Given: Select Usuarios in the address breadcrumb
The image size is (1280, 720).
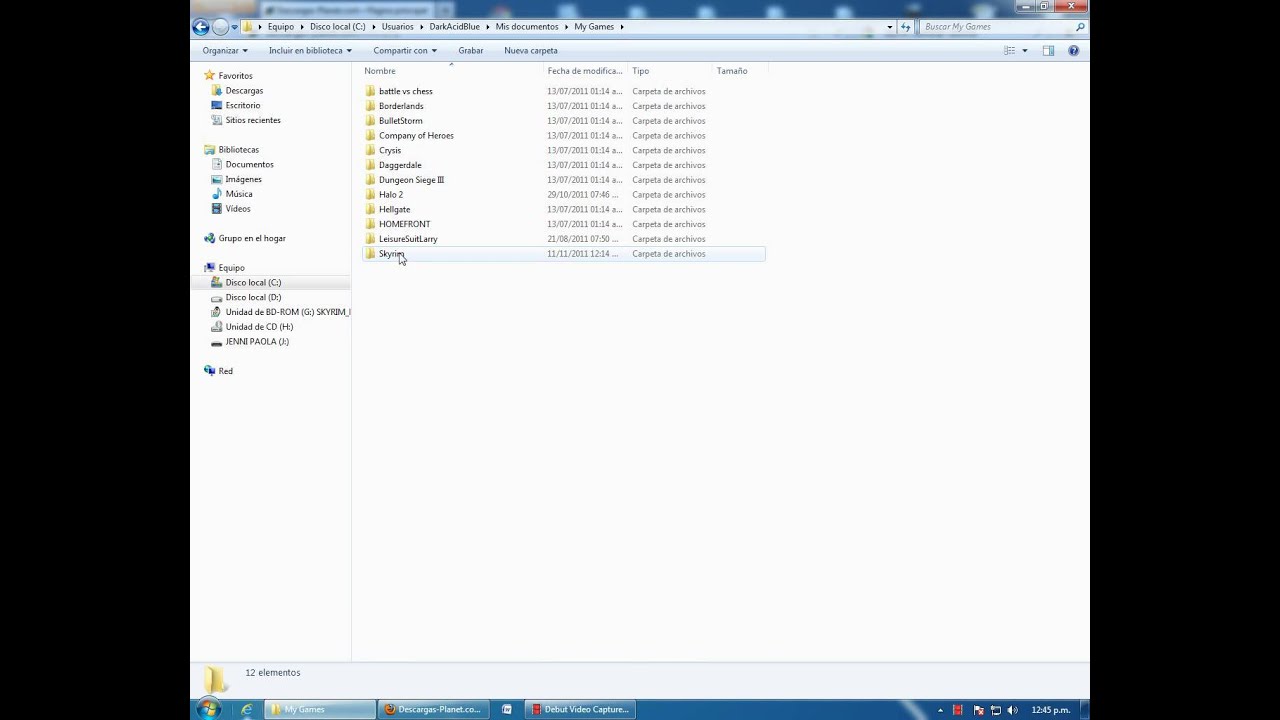Looking at the screenshot, I should (x=397, y=27).
